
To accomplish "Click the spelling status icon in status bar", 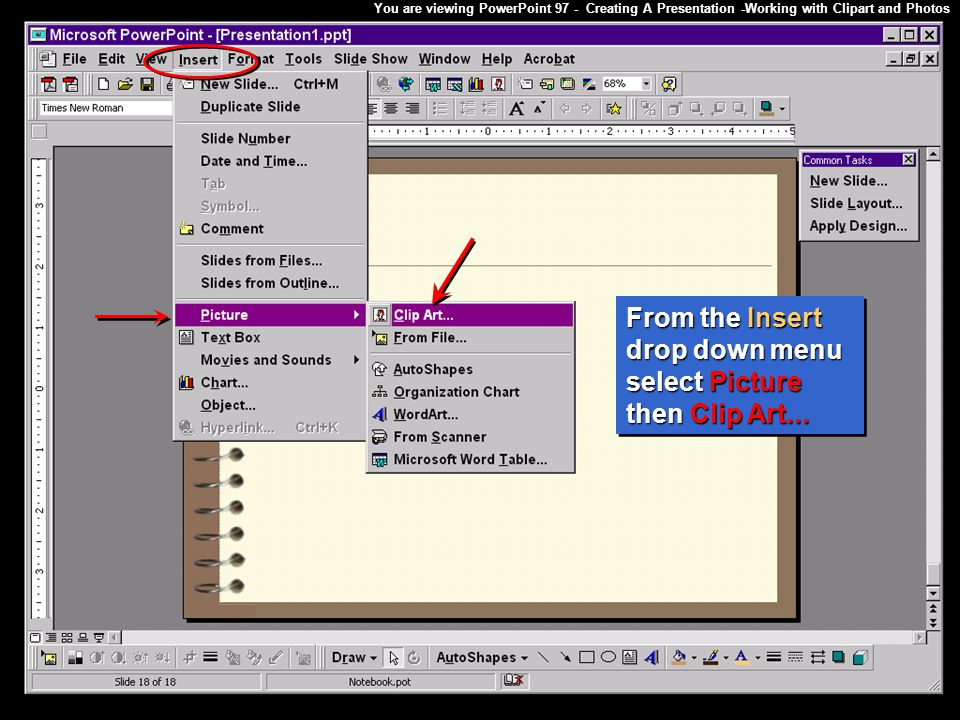I will click(513, 680).
